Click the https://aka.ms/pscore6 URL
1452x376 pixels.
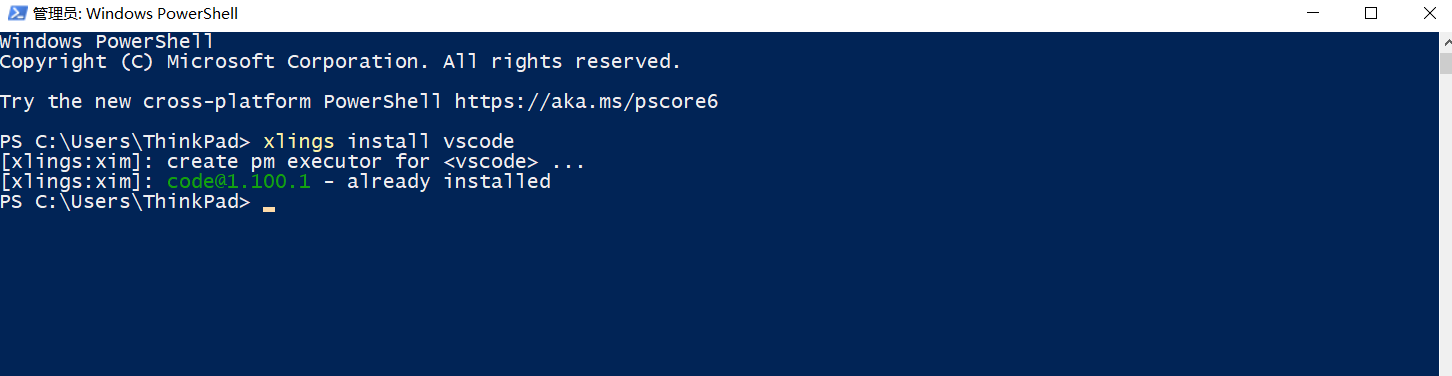coord(586,102)
